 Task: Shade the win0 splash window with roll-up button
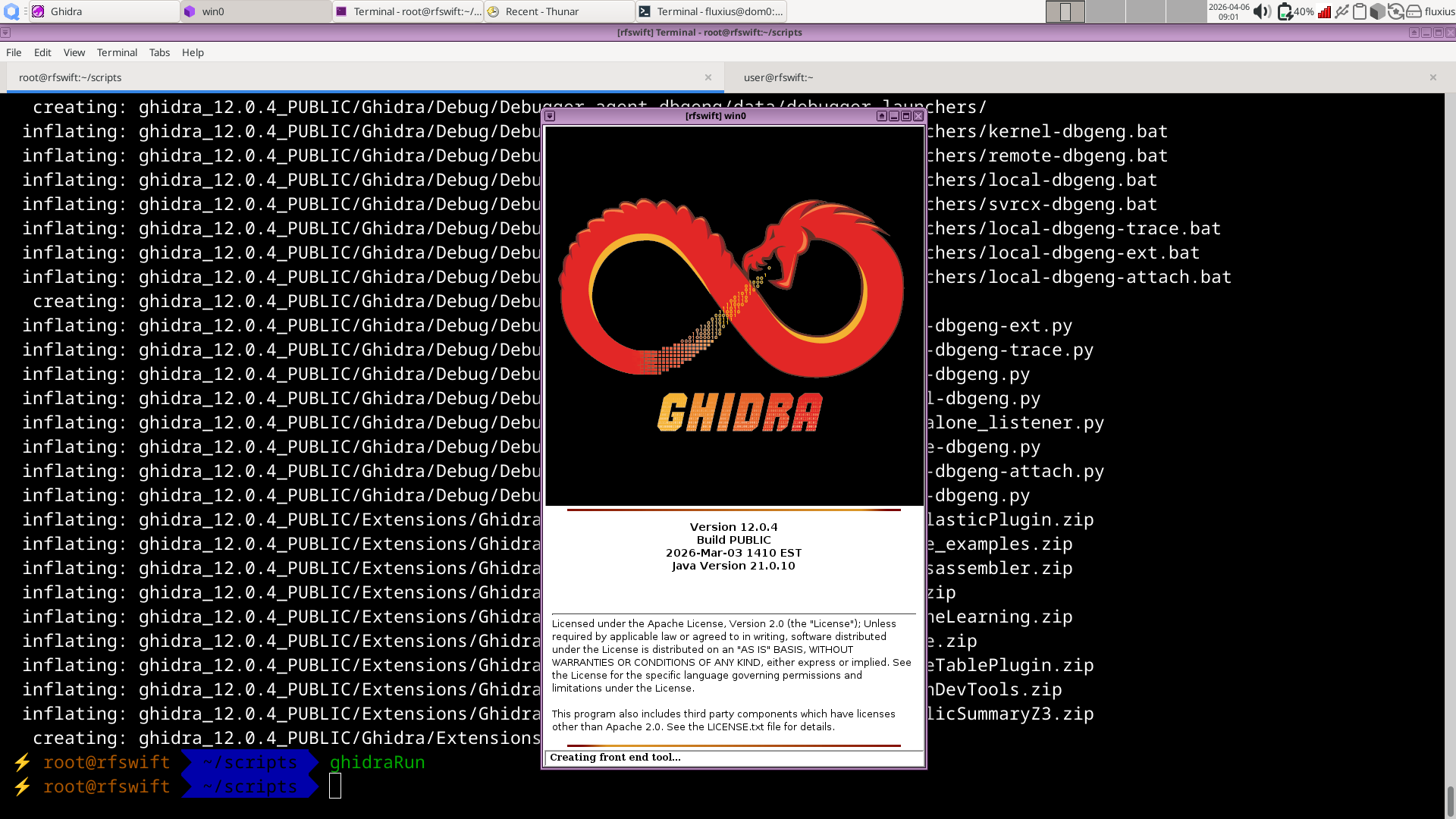(x=881, y=115)
